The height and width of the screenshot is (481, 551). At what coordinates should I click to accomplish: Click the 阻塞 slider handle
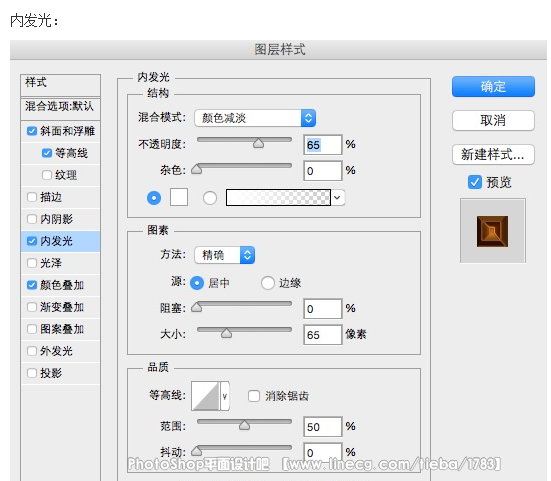(x=197, y=307)
